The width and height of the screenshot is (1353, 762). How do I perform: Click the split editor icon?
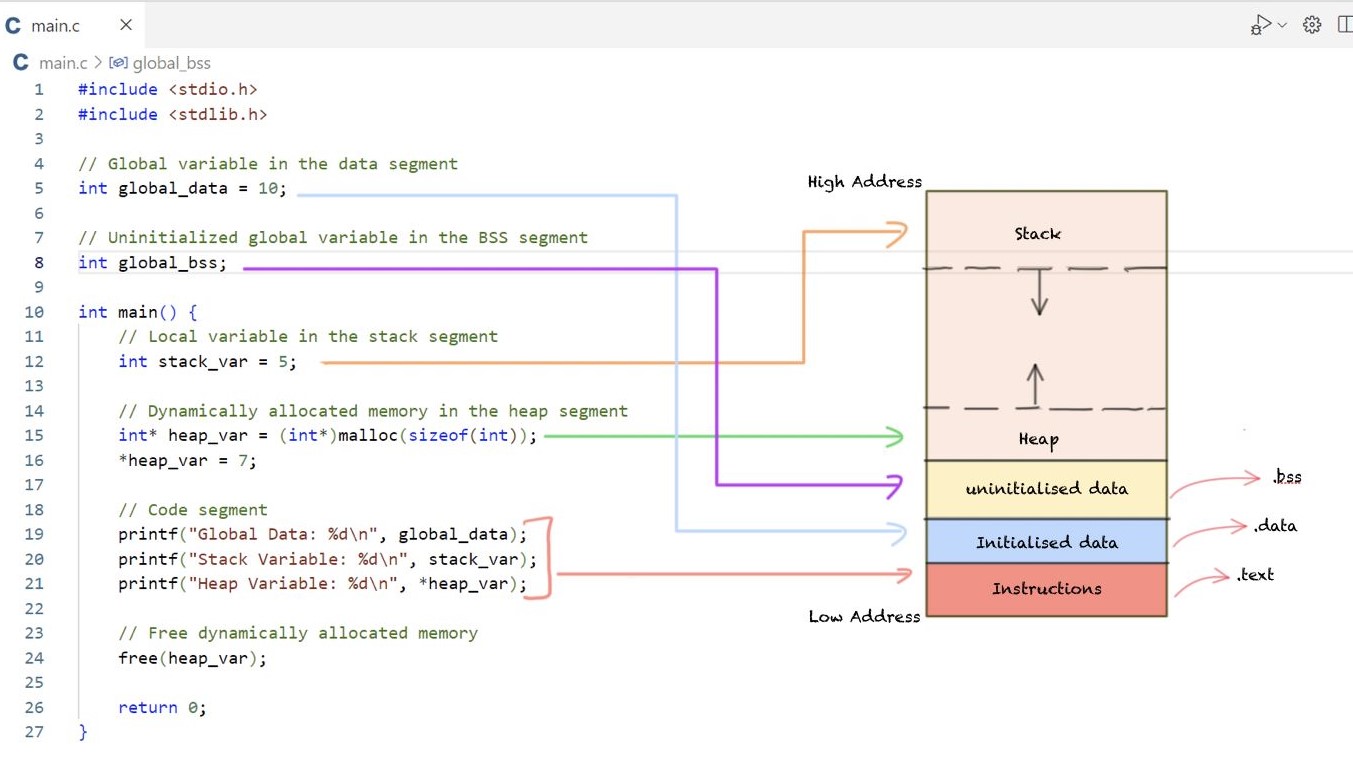[1344, 25]
